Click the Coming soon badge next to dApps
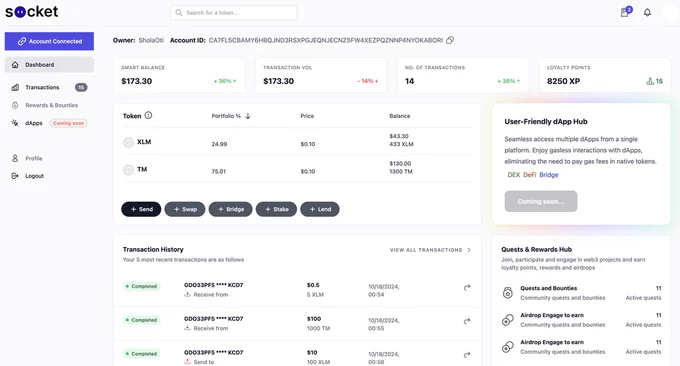 coord(69,123)
